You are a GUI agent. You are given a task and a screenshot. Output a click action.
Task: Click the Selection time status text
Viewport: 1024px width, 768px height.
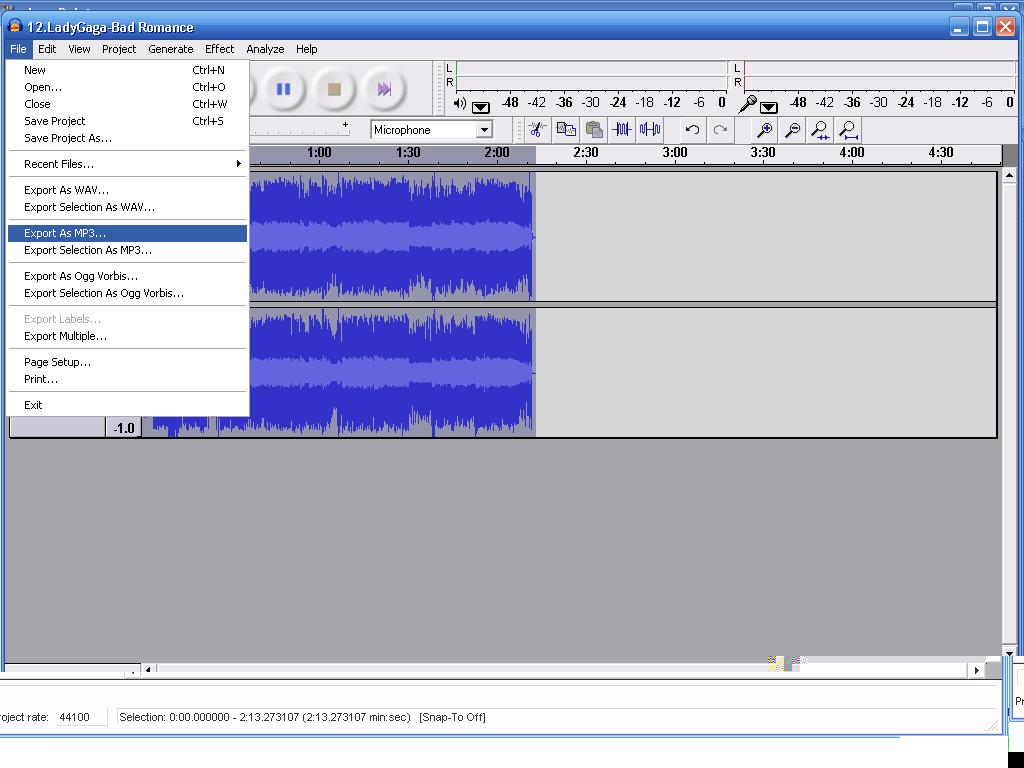[x=264, y=717]
